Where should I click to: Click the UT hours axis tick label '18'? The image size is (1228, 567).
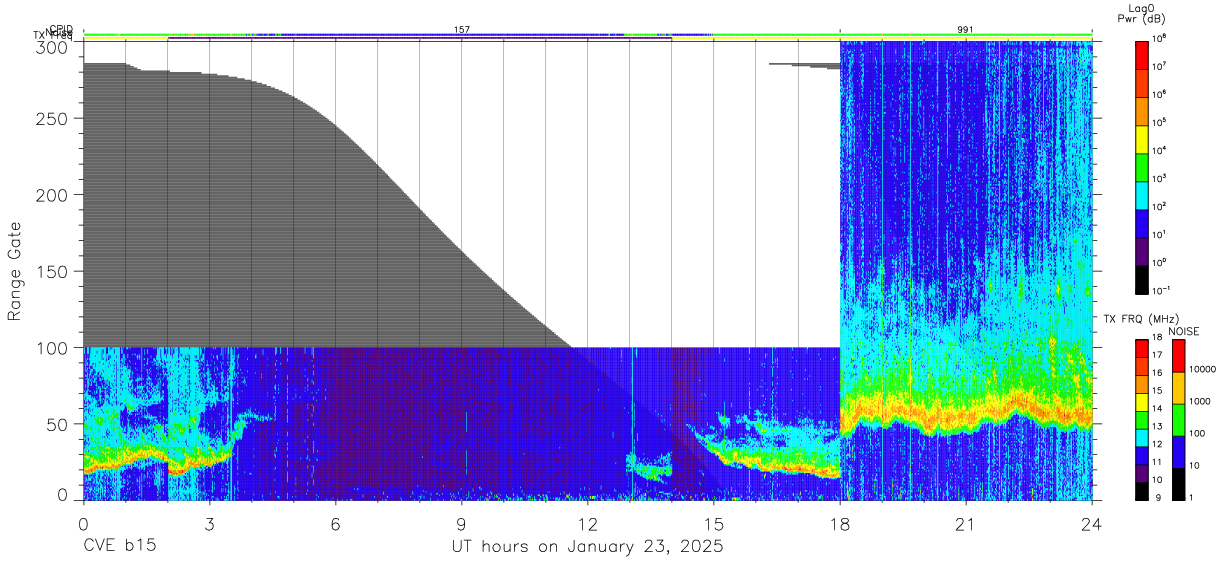pyautogui.click(x=839, y=525)
